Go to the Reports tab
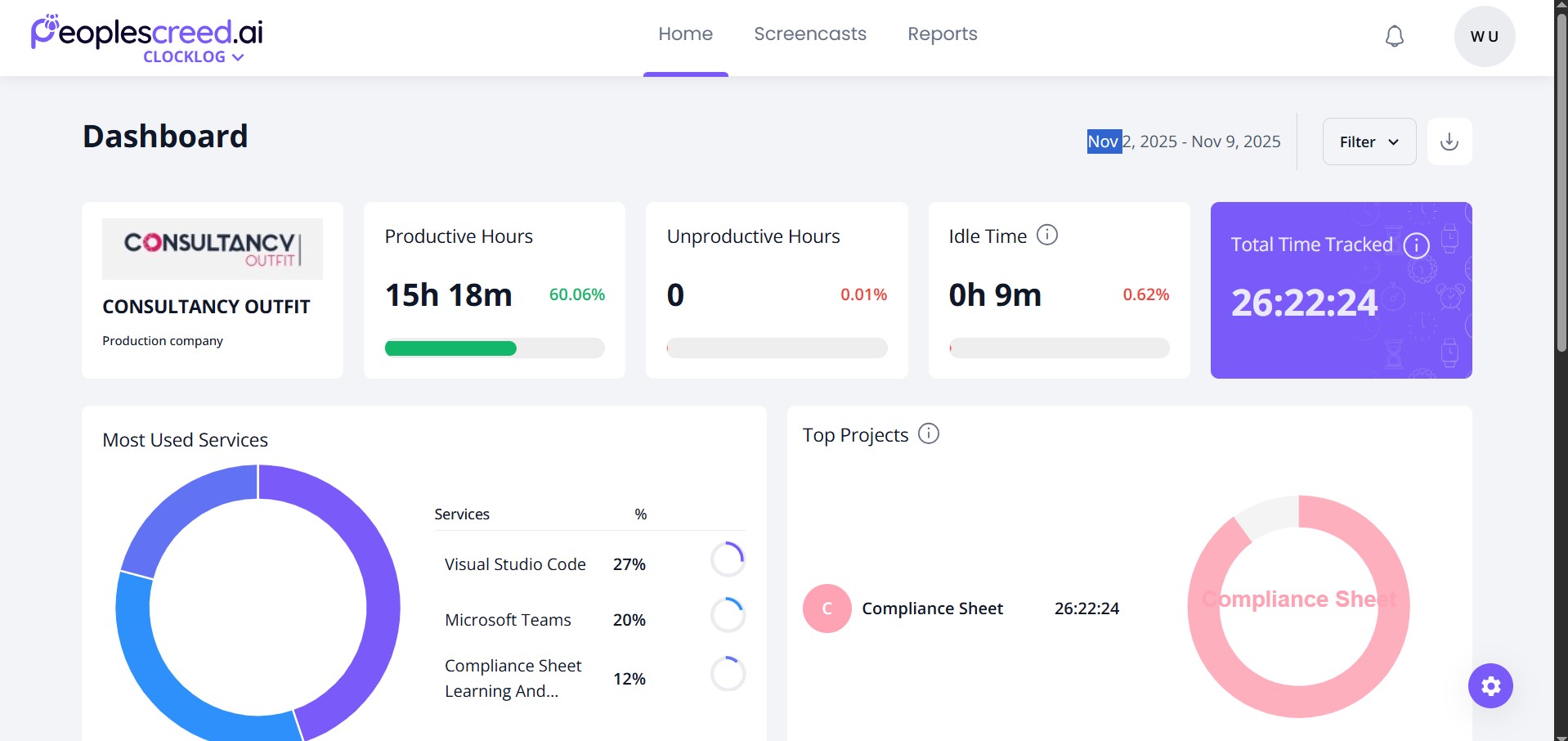Screen dimensions: 1568x741 [x=942, y=34]
